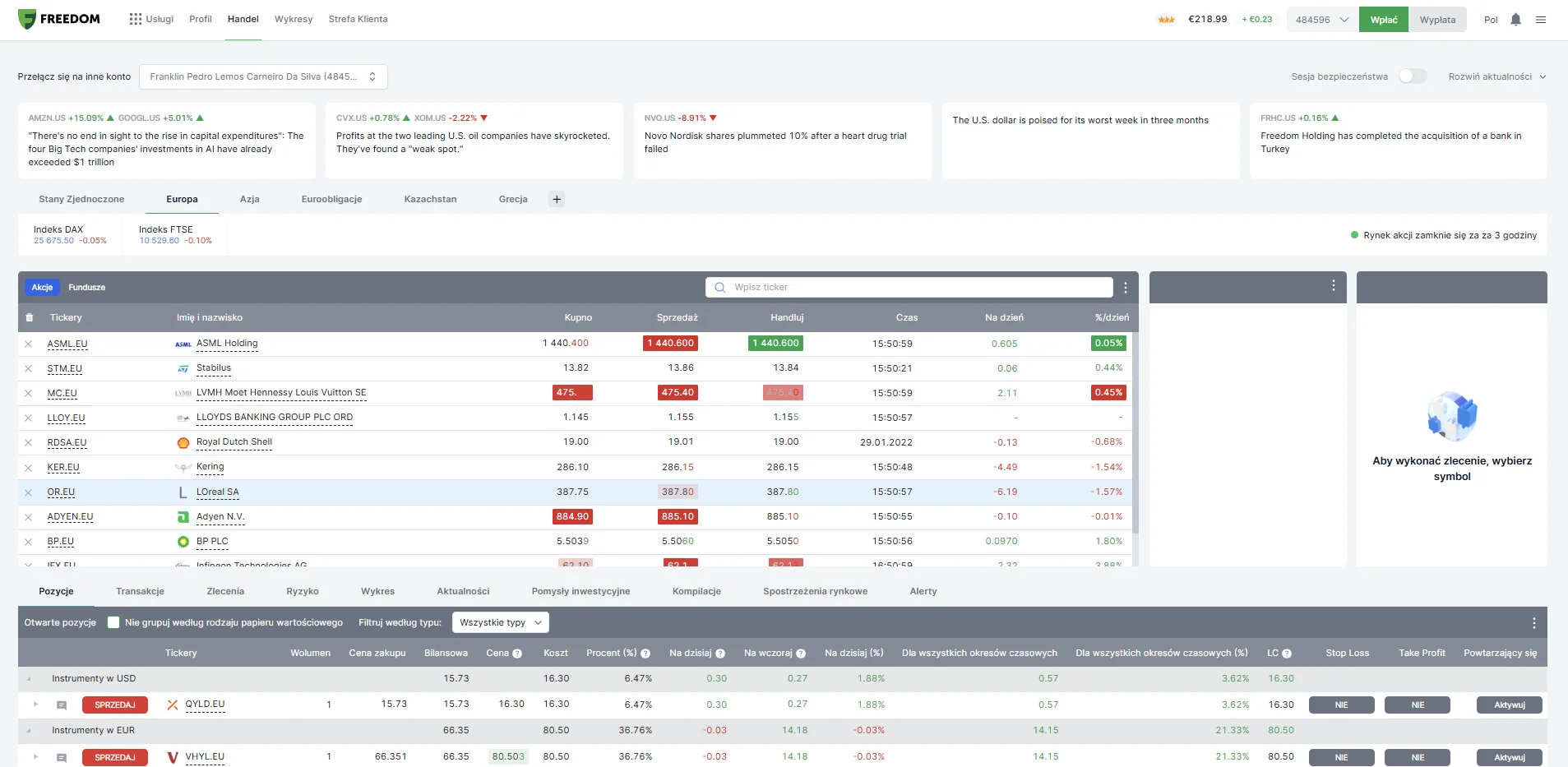Expand the QYLD.EU position row

[35, 705]
